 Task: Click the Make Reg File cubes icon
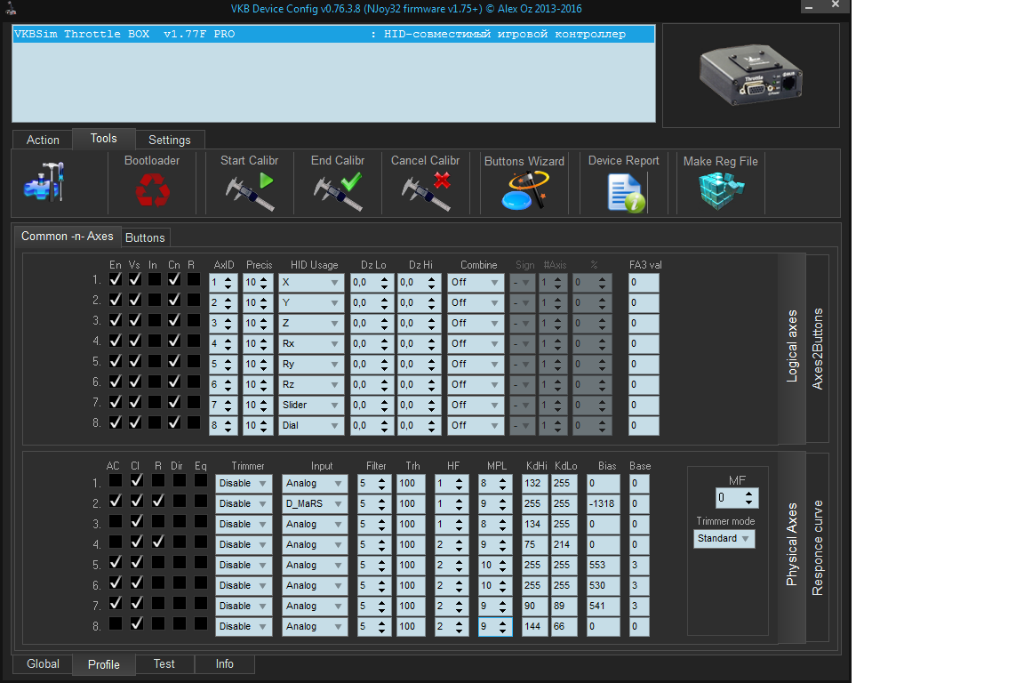click(x=721, y=190)
